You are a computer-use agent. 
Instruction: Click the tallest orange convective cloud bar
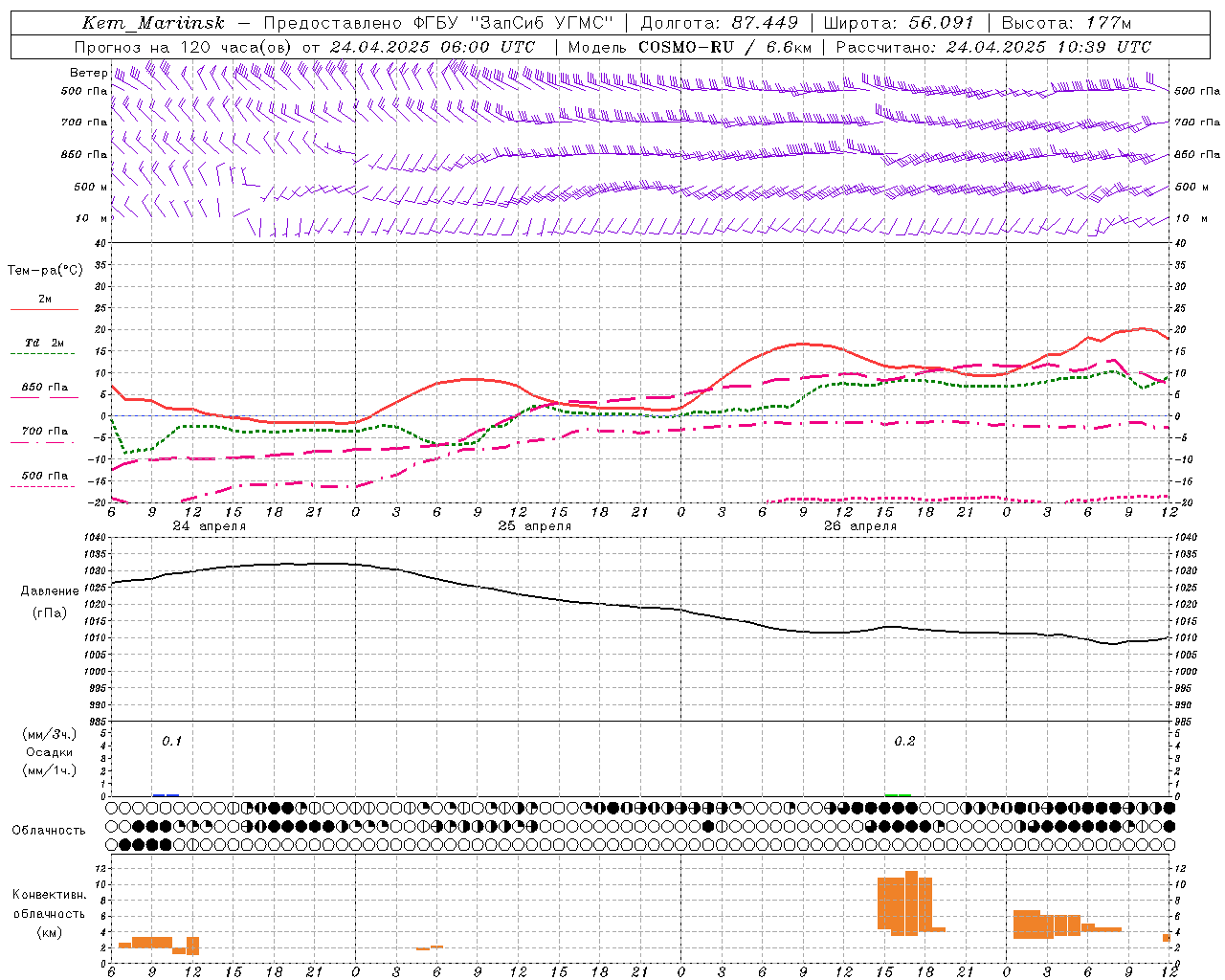(x=911, y=903)
